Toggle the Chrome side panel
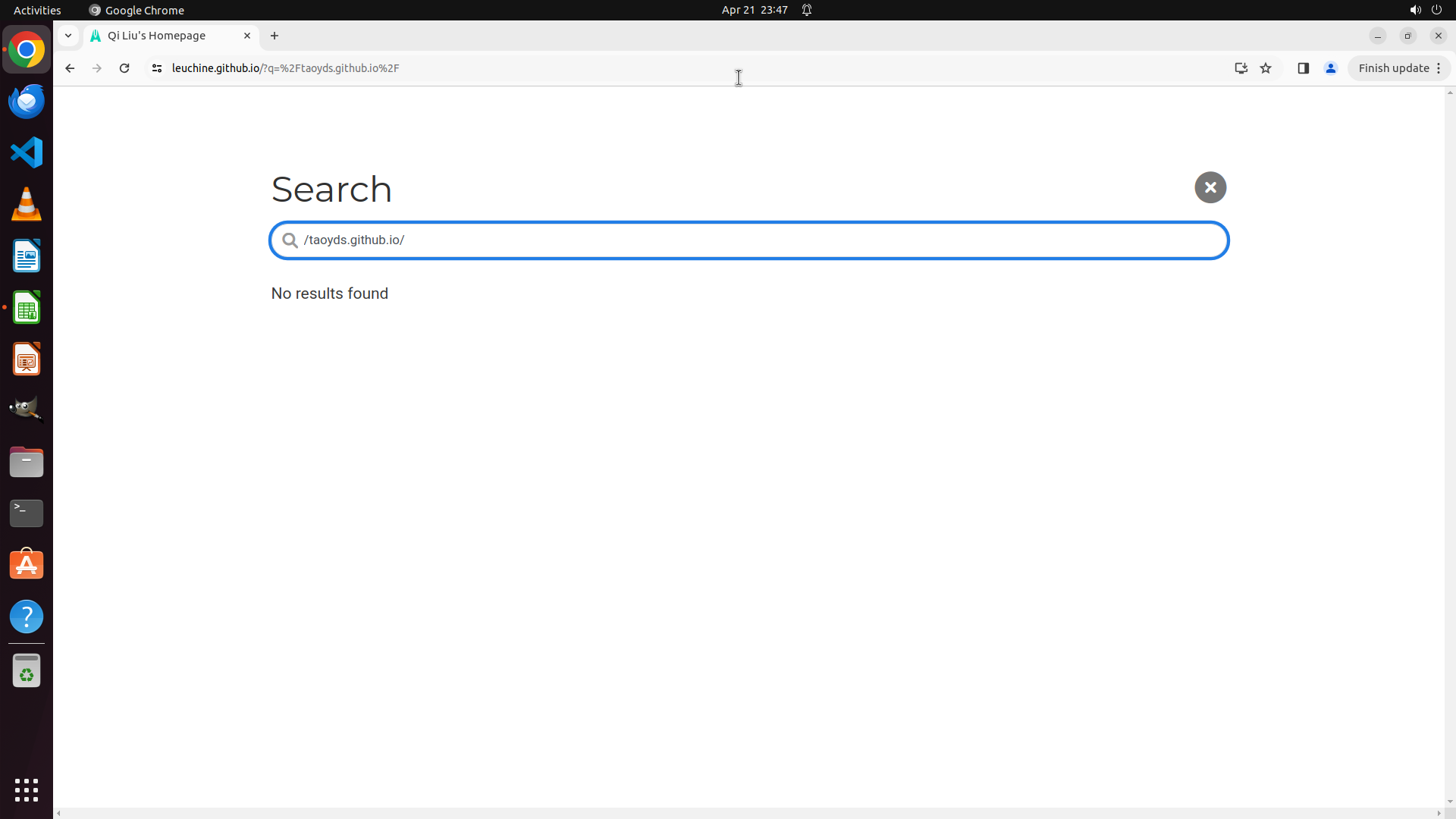The image size is (1456, 819). tap(1303, 68)
